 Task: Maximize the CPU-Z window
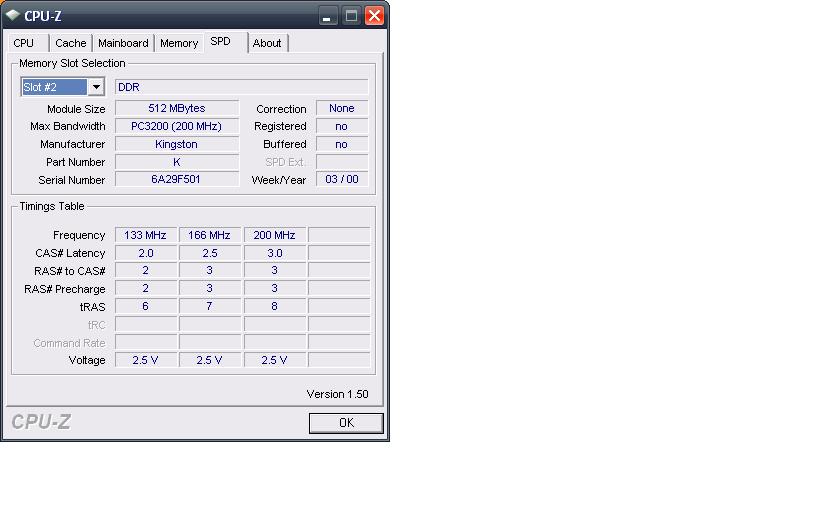pos(351,16)
